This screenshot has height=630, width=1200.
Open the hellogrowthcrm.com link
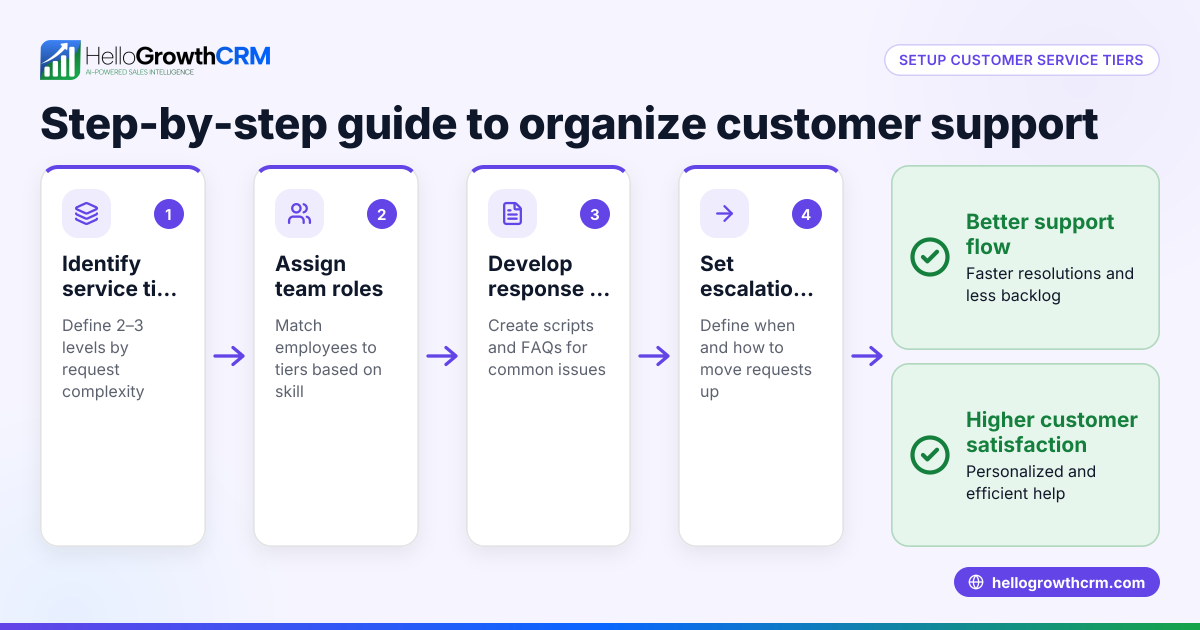click(1057, 583)
